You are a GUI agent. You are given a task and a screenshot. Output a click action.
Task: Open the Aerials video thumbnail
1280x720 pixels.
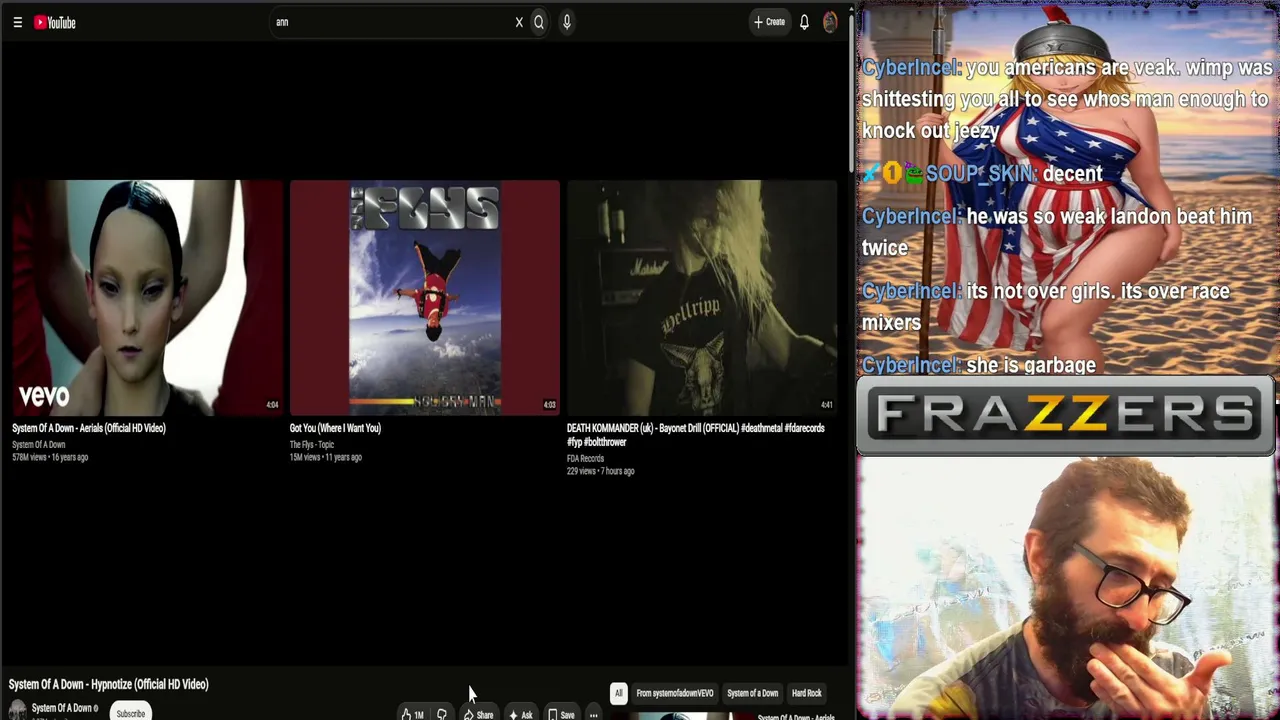[x=147, y=297]
